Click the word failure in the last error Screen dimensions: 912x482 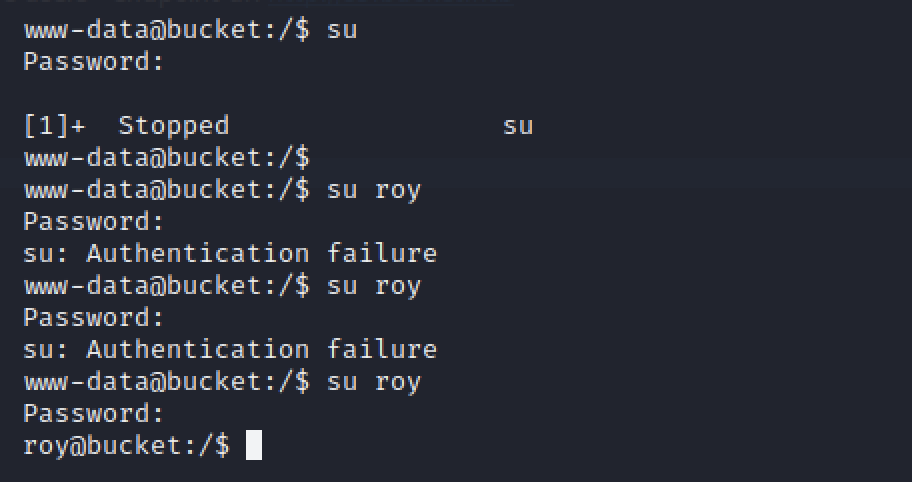[x=382, y=350]
